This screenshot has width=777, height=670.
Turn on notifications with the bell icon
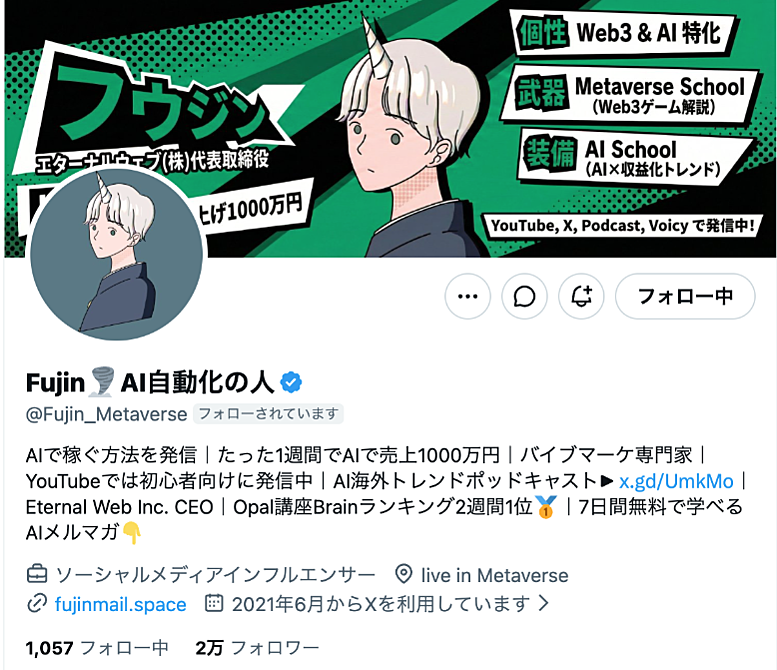click(x=581, y=296)
